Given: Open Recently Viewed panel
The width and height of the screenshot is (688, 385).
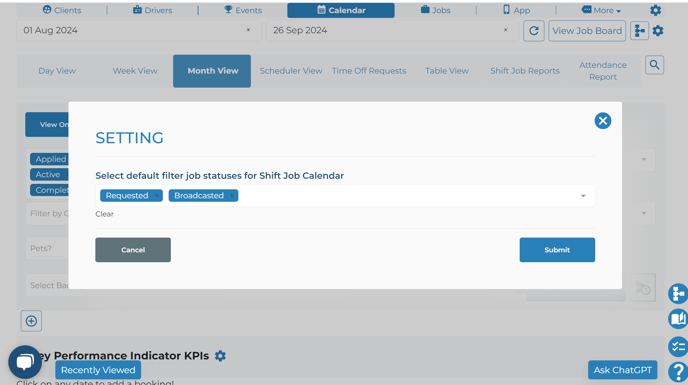Looking at the screenshot, I should click(98, 370).
